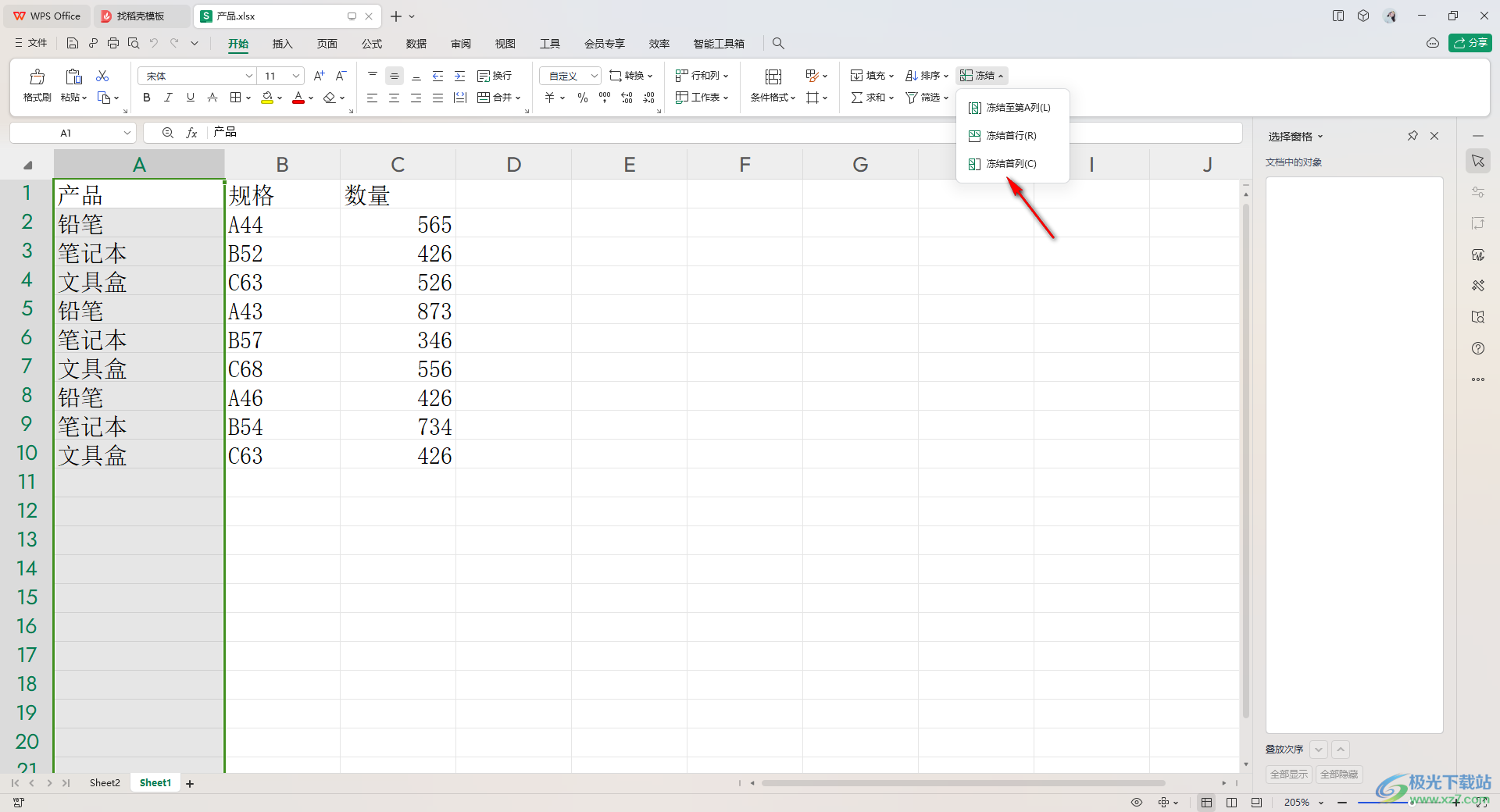
Task: Click the Wrap Text (换行) button
Action: click(495, 76)
